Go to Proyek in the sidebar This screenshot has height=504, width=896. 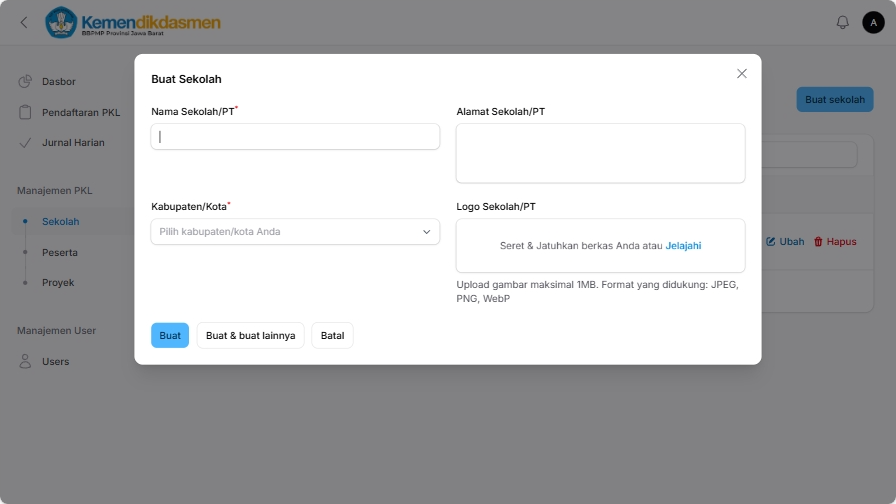(x=58, y=283)
